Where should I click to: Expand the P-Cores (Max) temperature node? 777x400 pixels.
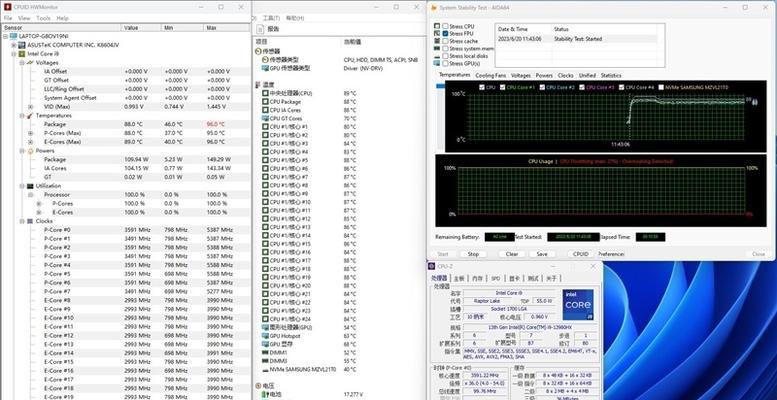pos(30,133)
